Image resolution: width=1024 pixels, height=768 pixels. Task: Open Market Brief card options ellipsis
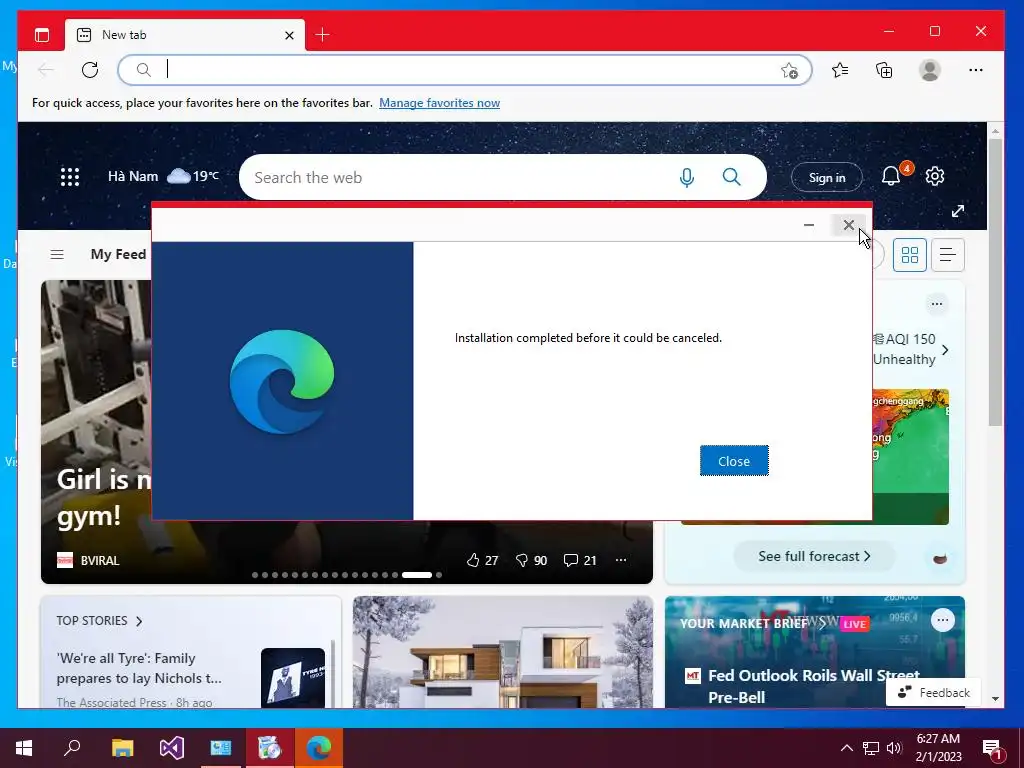click(942, 620)
